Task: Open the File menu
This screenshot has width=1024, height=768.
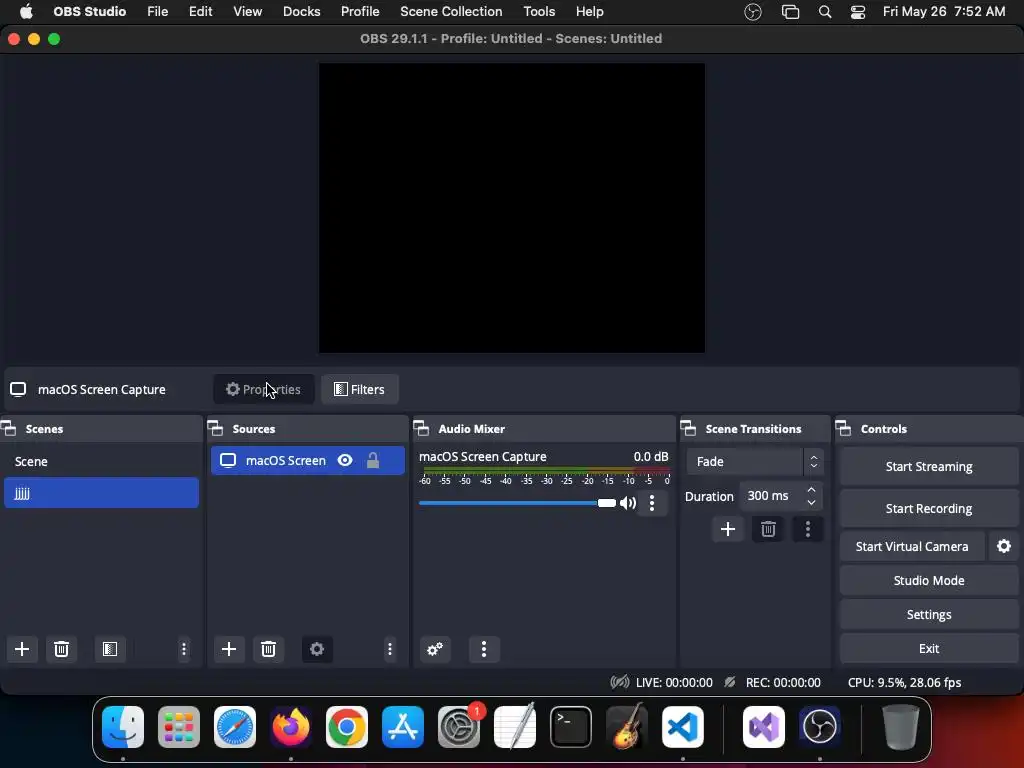Action: click(157, 12)
